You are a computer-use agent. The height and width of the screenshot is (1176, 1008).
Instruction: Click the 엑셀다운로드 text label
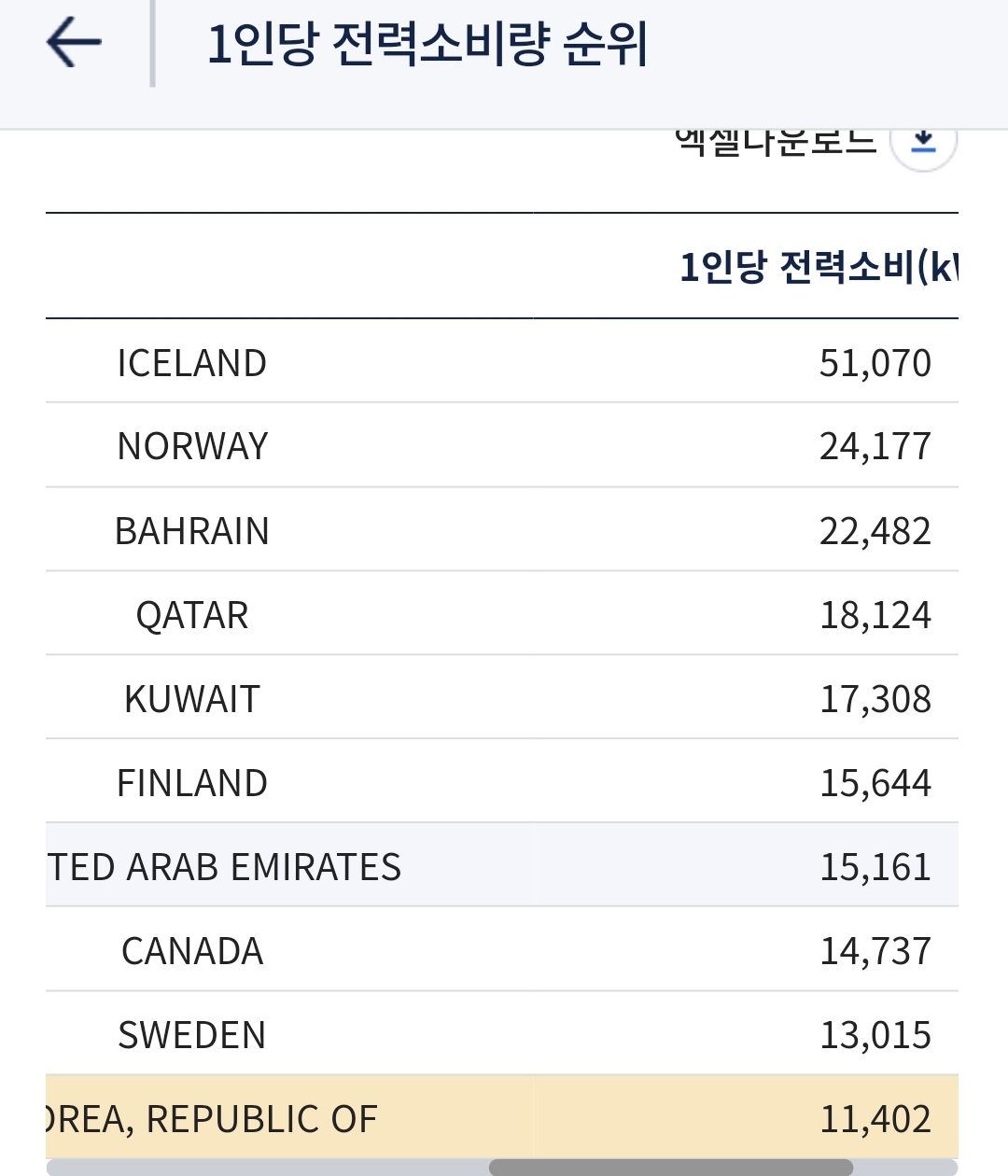click(x=775, y=143)
